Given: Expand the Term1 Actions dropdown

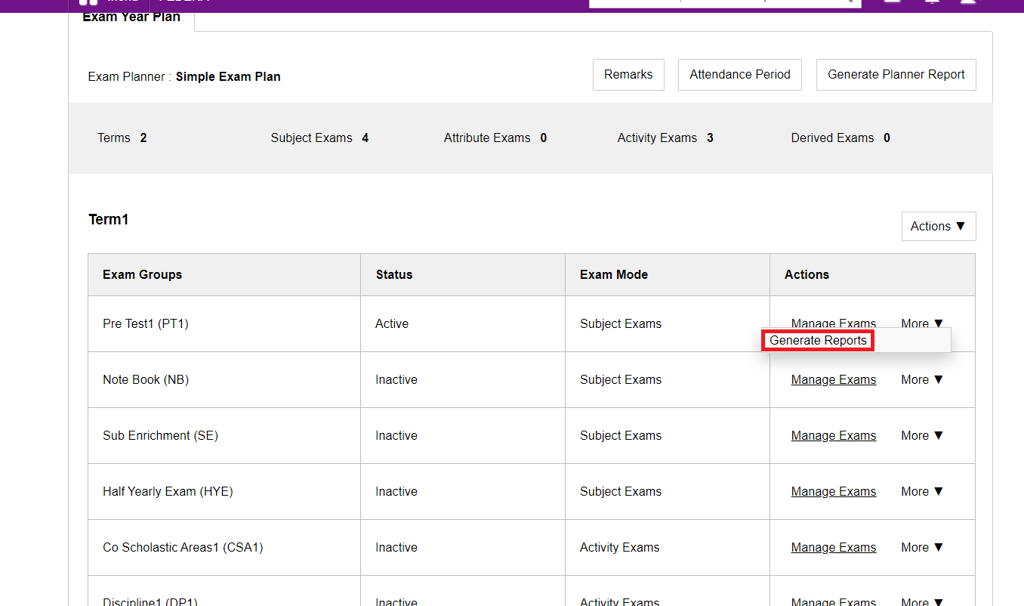Looking at the screenshot, I should point(938,227).
